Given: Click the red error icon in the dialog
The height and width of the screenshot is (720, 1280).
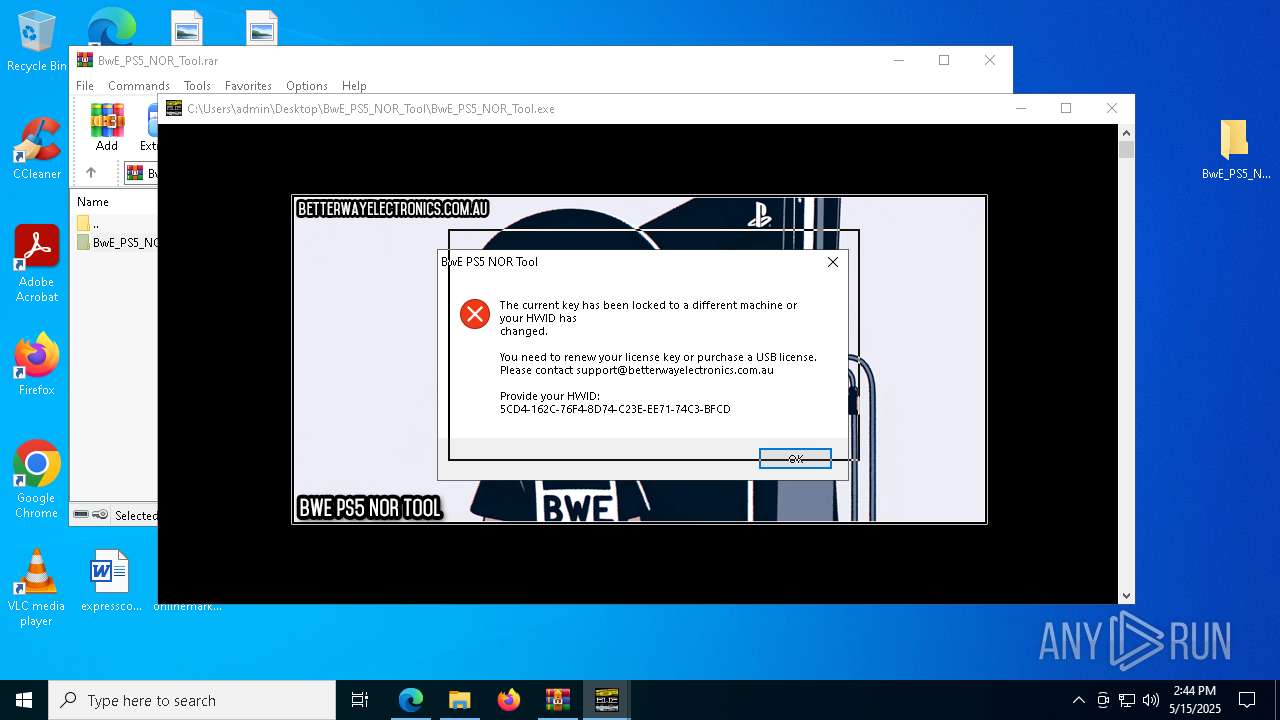Looking at the screenshot, I should (475, 314).
